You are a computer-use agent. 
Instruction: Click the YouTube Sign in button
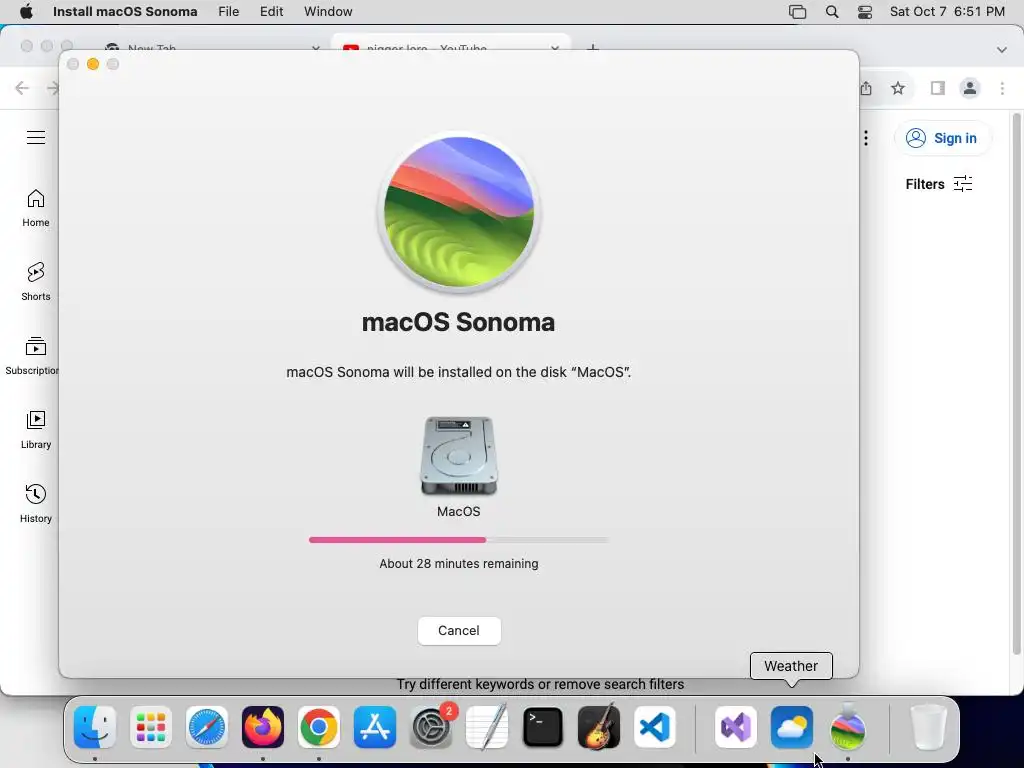[x=941, y=138]
